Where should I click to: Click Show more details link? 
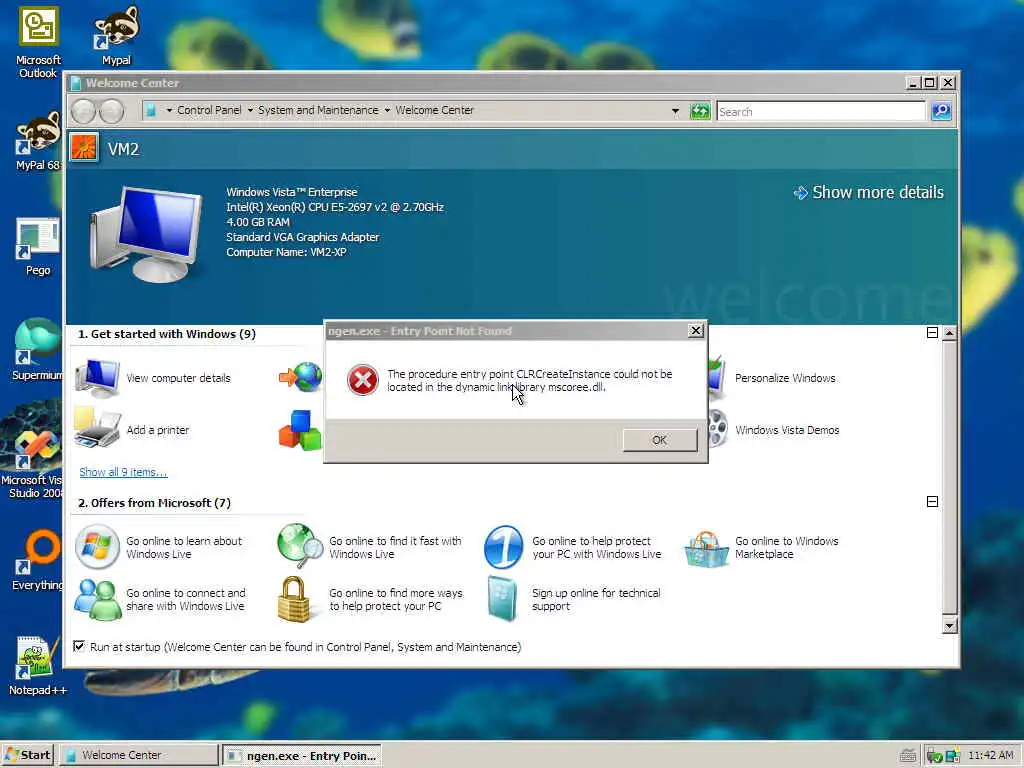pos(869,192)
